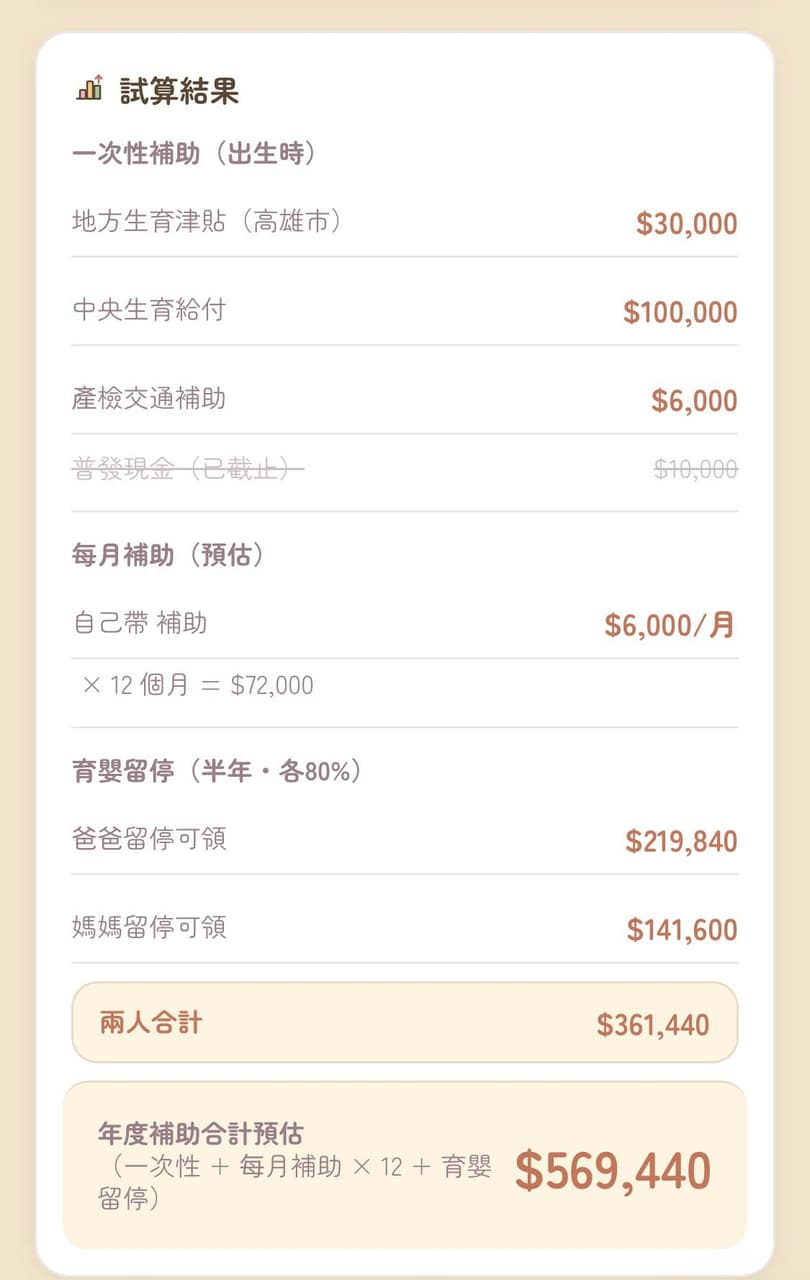
Task: Select the 自己帶 補助 row label
Action: coord(140,623)
